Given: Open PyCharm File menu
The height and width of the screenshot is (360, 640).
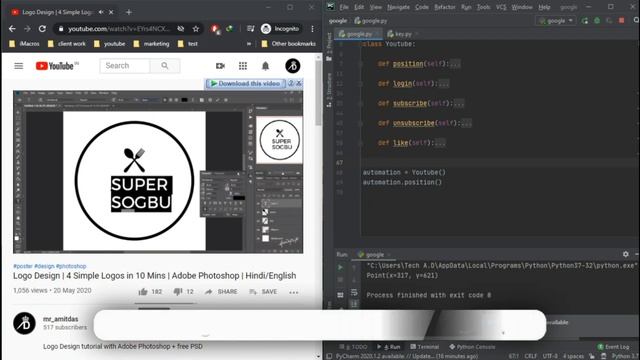Looking at the screenshot, I should (x=344, y=7).
